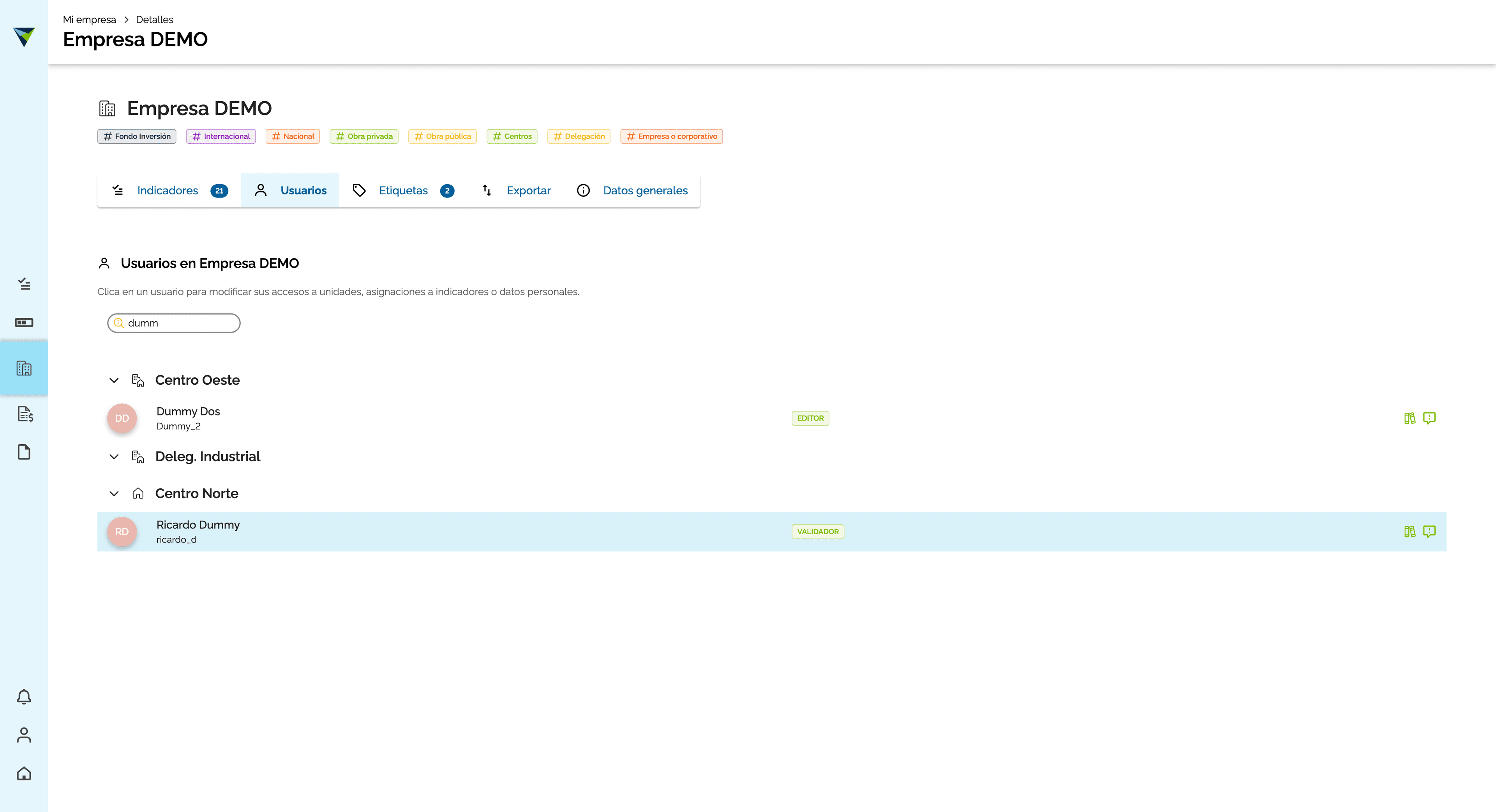Open the billing document icon in sidebar

(25, 414)
